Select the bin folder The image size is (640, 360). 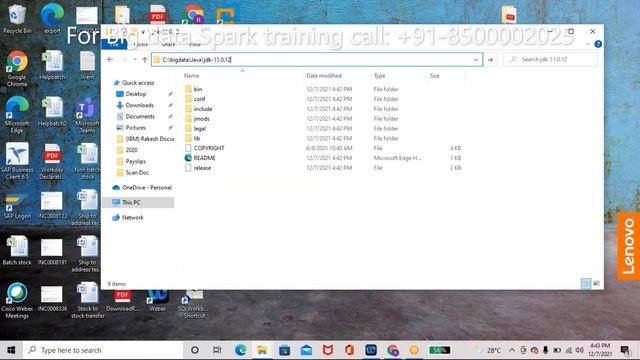click(x=198, y=89)
